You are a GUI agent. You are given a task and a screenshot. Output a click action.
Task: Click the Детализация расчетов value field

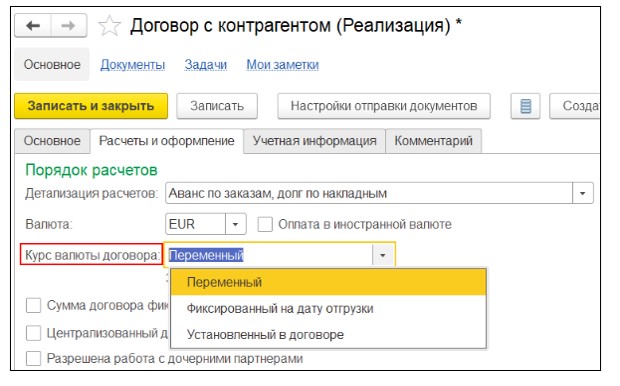(369, 193)
